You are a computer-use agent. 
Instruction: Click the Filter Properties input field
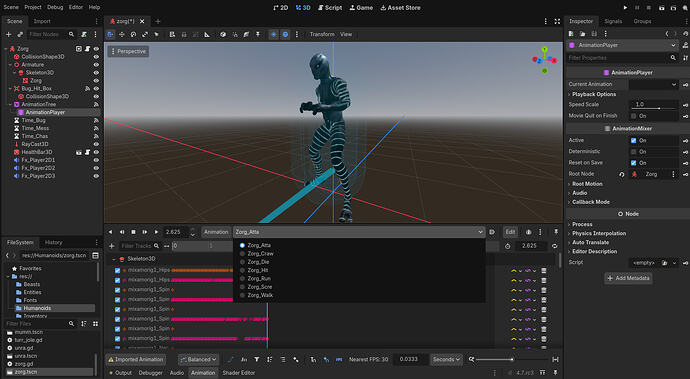click(617, 58)
